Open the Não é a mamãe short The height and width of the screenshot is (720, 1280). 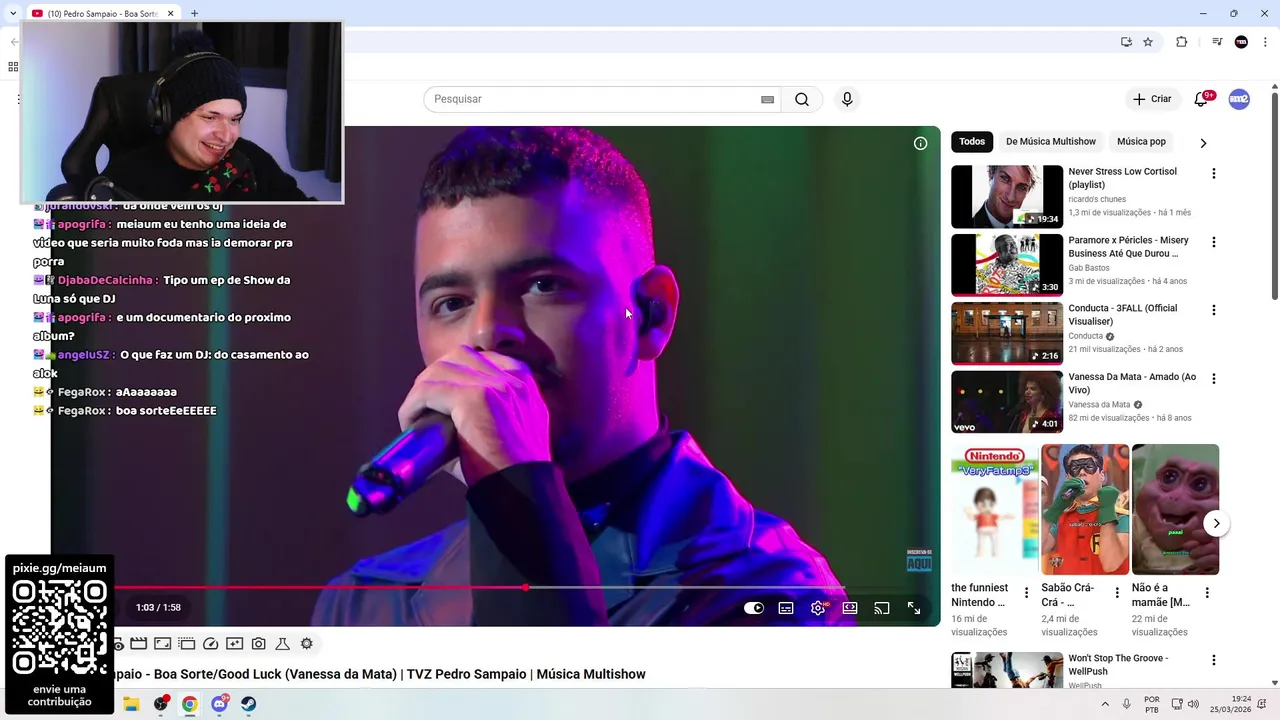[x=1175, y=510]
